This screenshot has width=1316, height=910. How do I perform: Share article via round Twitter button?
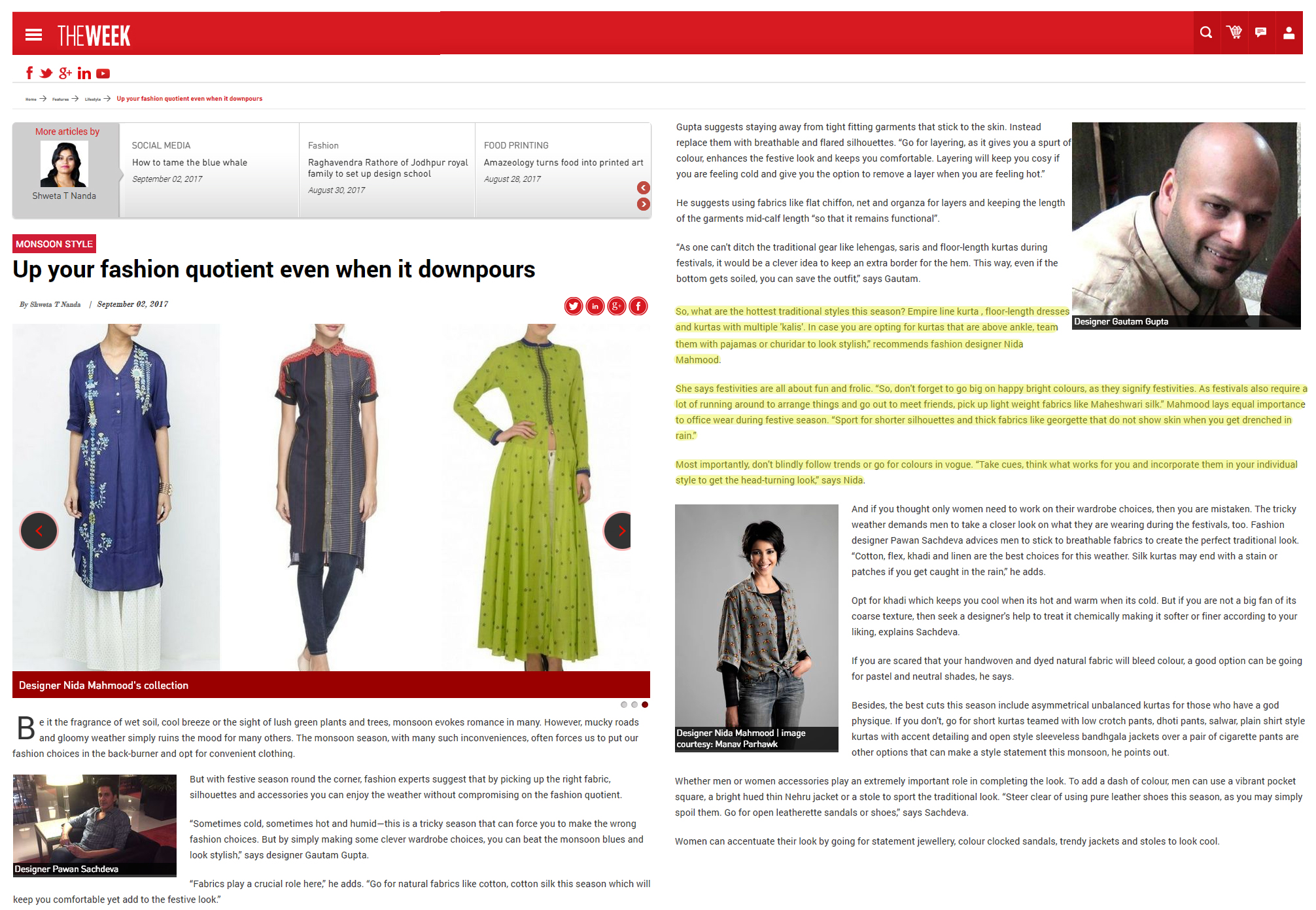coord(574,306)
